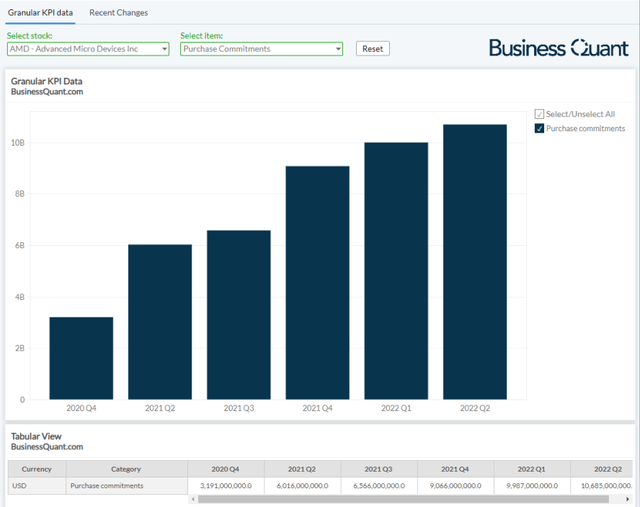
Task: Click the table's right scroll arrow
Action: tap(628, 498)
